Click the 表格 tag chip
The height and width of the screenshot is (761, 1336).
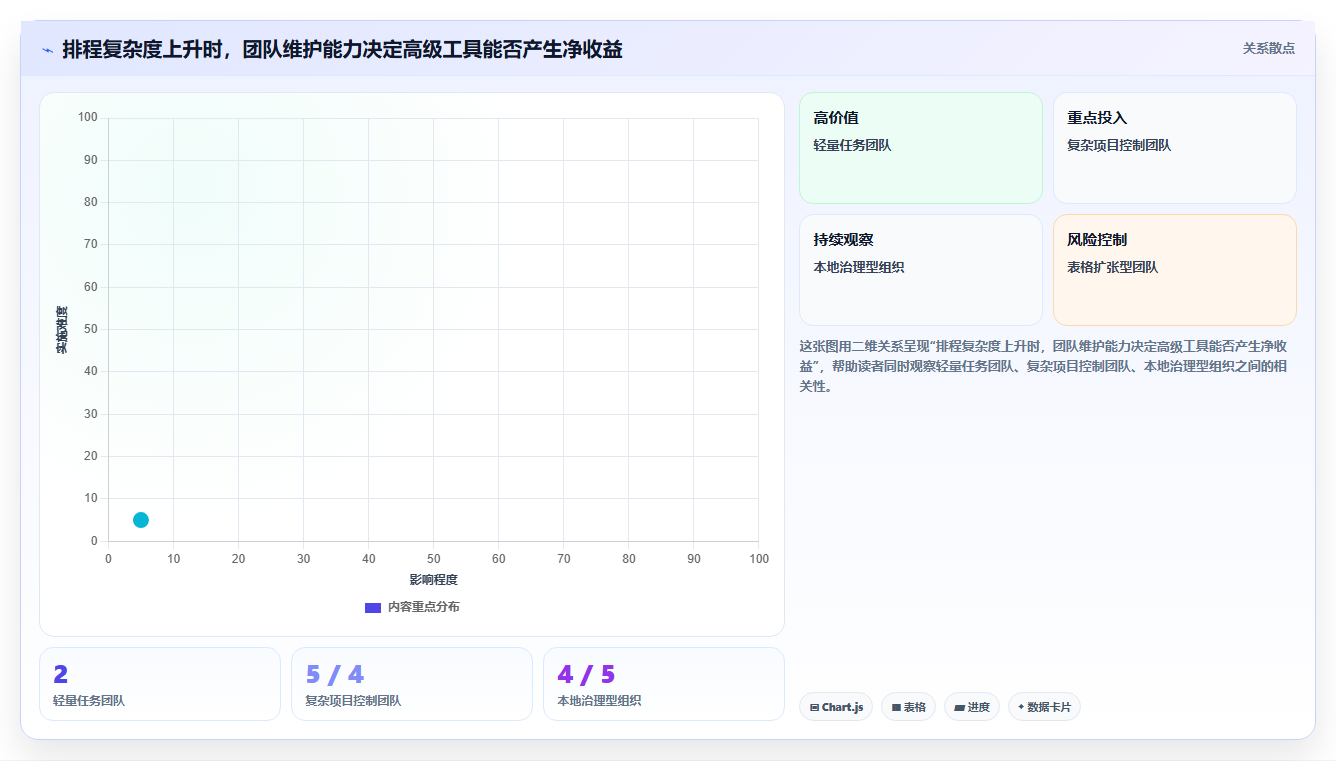[x=908, y=707]
